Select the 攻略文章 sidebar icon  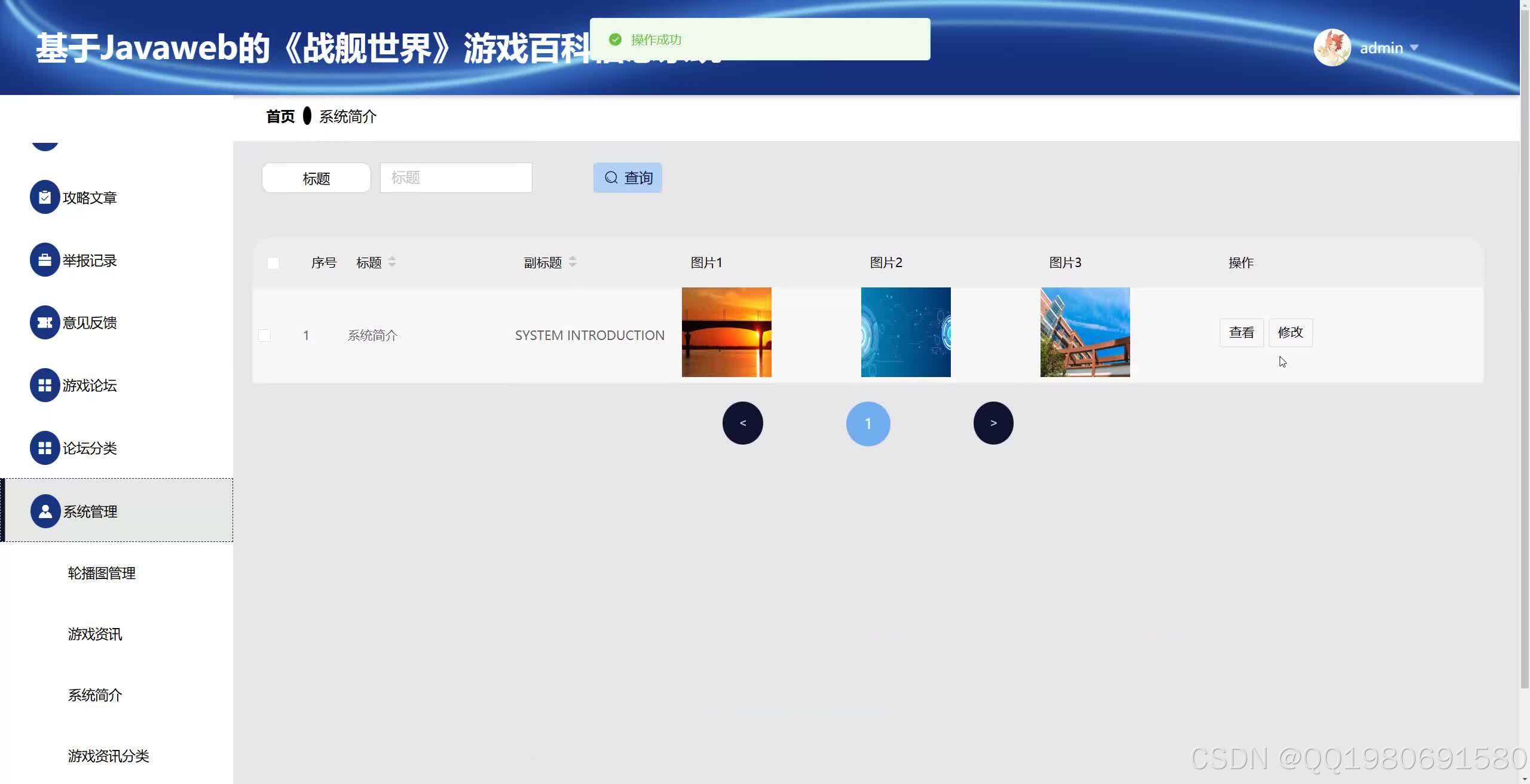pos(44,197)
